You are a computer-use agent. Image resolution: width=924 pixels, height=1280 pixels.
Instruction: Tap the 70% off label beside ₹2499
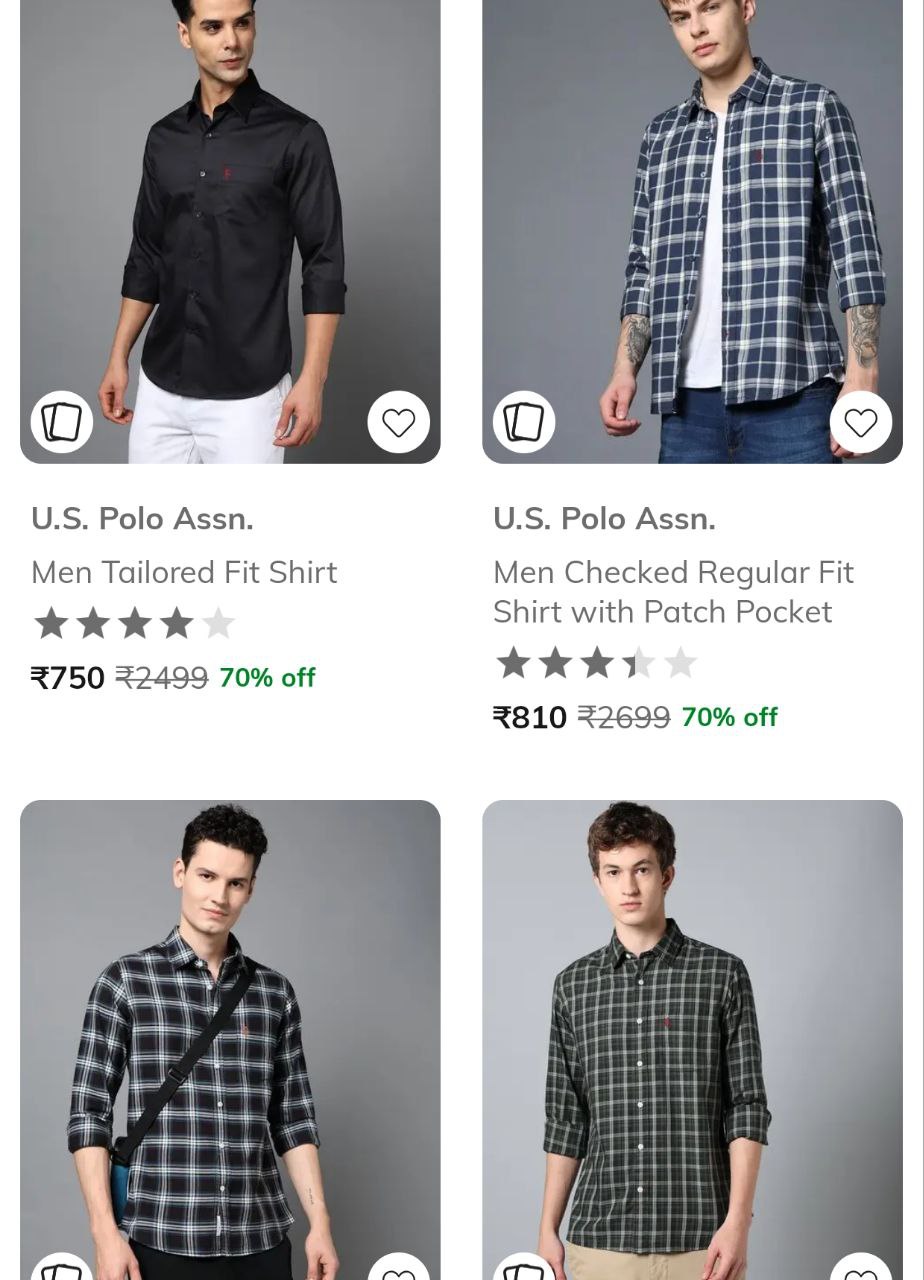pos(267,678)
